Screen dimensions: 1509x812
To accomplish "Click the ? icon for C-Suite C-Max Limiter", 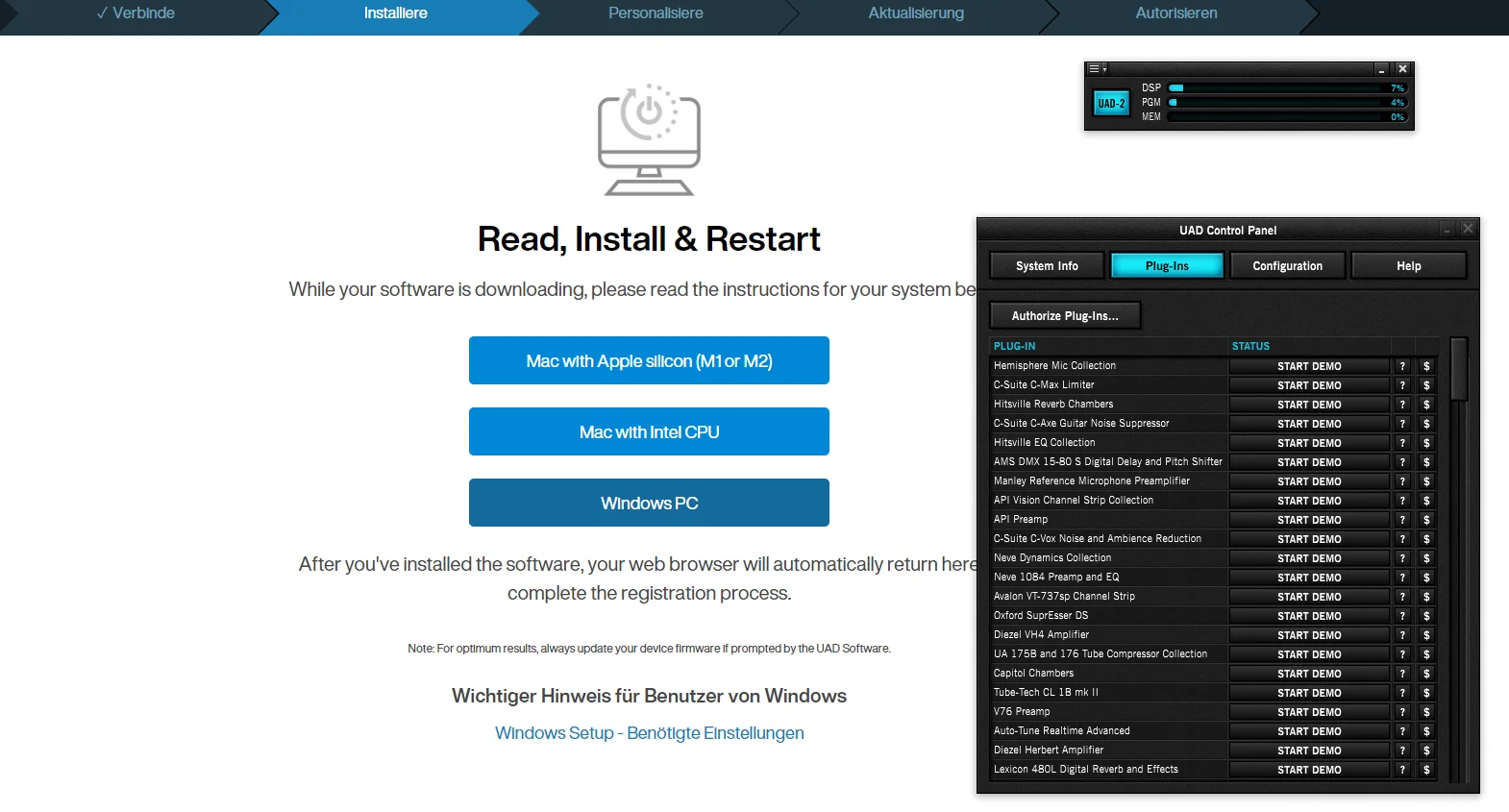I will pos(1402,385).
